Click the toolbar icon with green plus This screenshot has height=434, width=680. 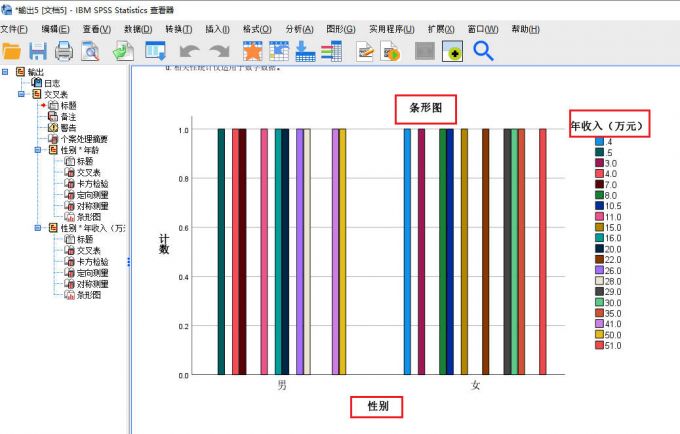452,51
